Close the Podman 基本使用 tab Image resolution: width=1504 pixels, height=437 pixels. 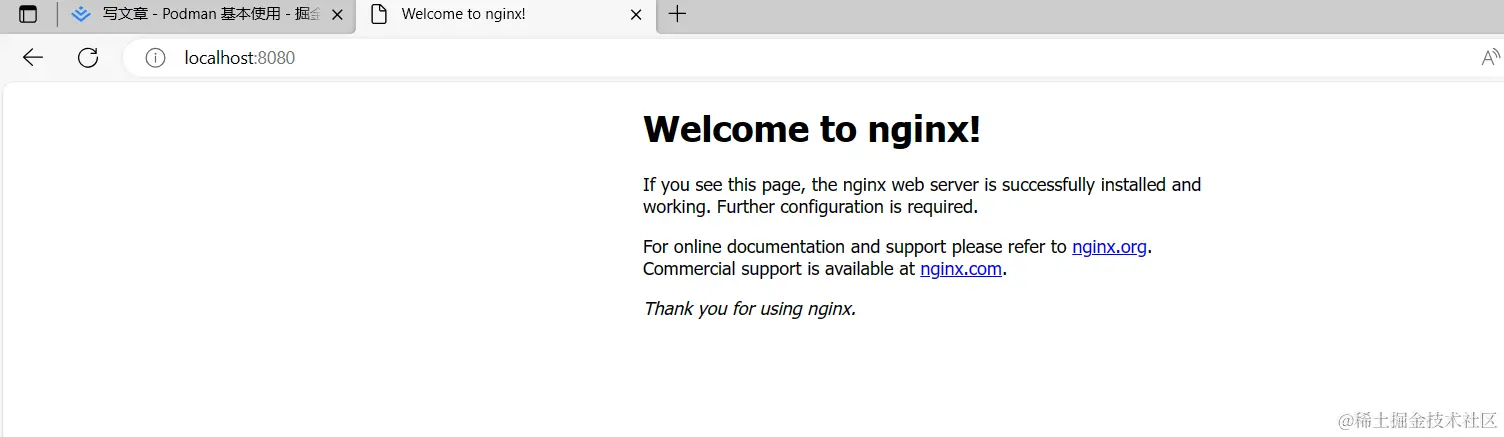click(337, 15)
